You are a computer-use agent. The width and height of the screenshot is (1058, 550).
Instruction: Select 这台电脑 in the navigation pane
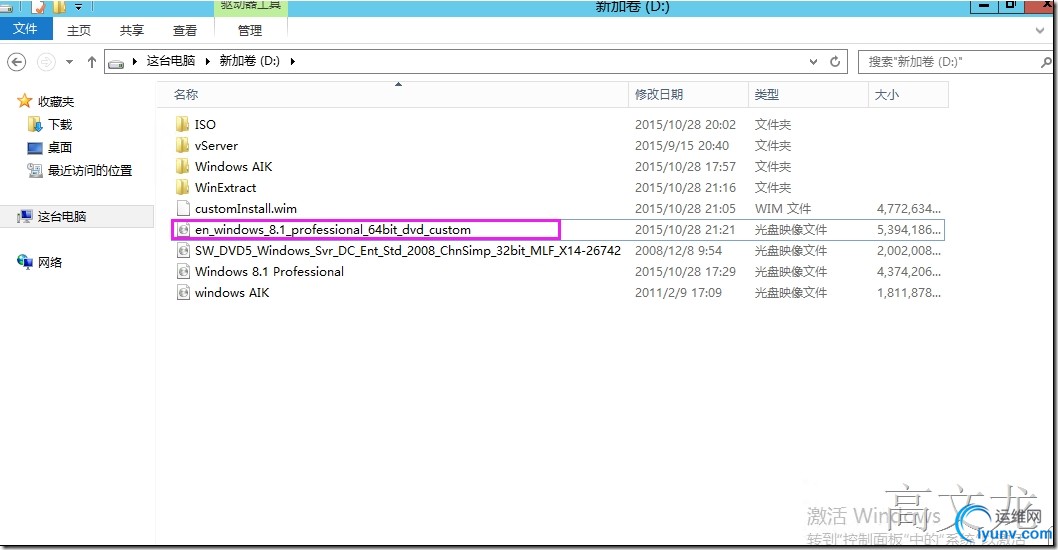pyautogui.click(x=62, y=217)
